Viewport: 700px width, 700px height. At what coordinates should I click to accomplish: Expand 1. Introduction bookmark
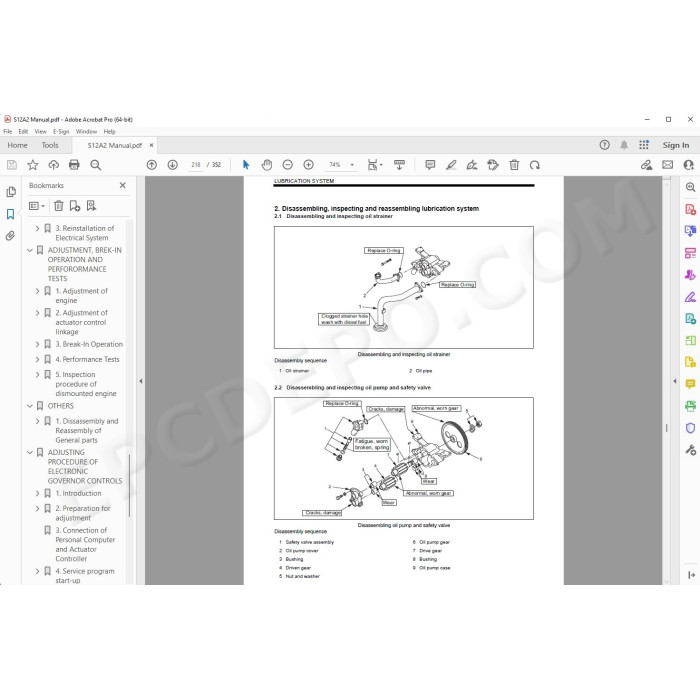click(38, 493)
